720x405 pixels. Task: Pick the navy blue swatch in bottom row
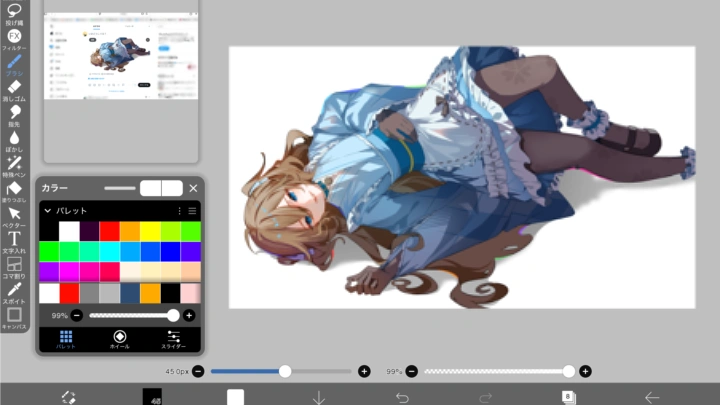pyautogui.click(x=130, y=293)
